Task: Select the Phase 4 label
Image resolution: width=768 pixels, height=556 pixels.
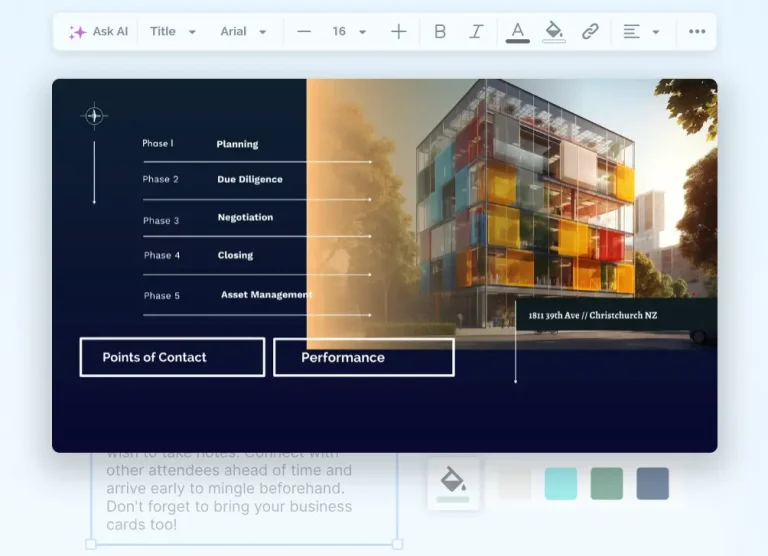Action: (x=162, y=255)
